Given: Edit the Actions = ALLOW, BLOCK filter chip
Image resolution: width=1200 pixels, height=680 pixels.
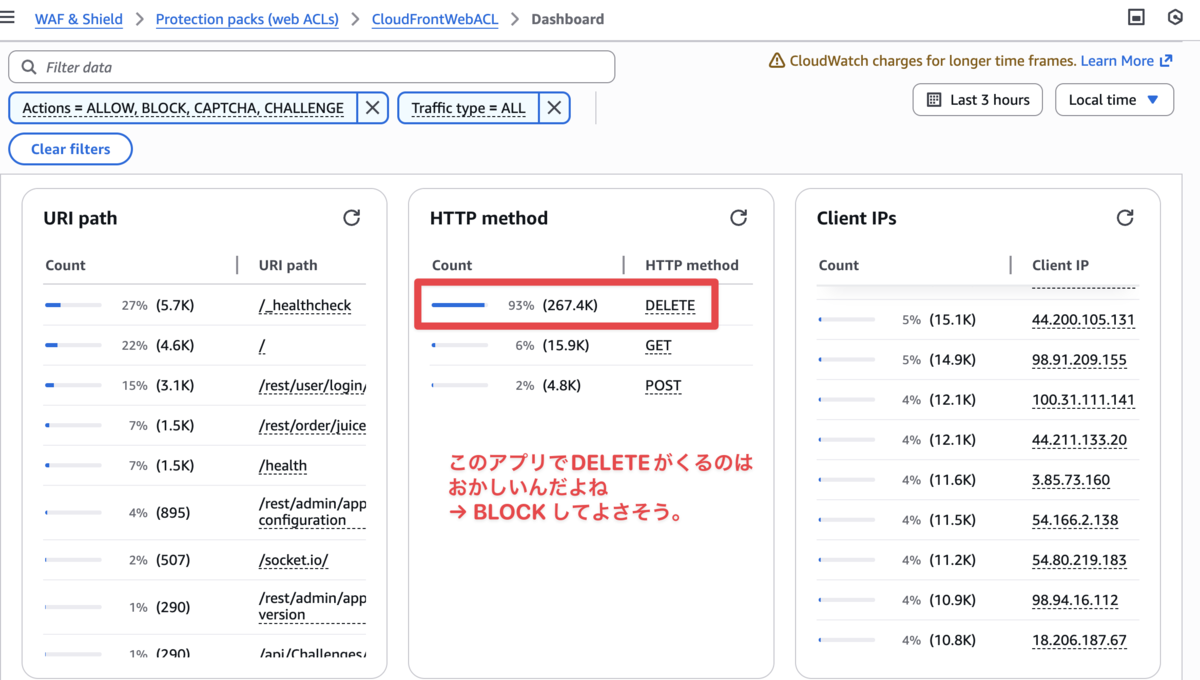Looking at the screenshot, I should tap(183, 108).
